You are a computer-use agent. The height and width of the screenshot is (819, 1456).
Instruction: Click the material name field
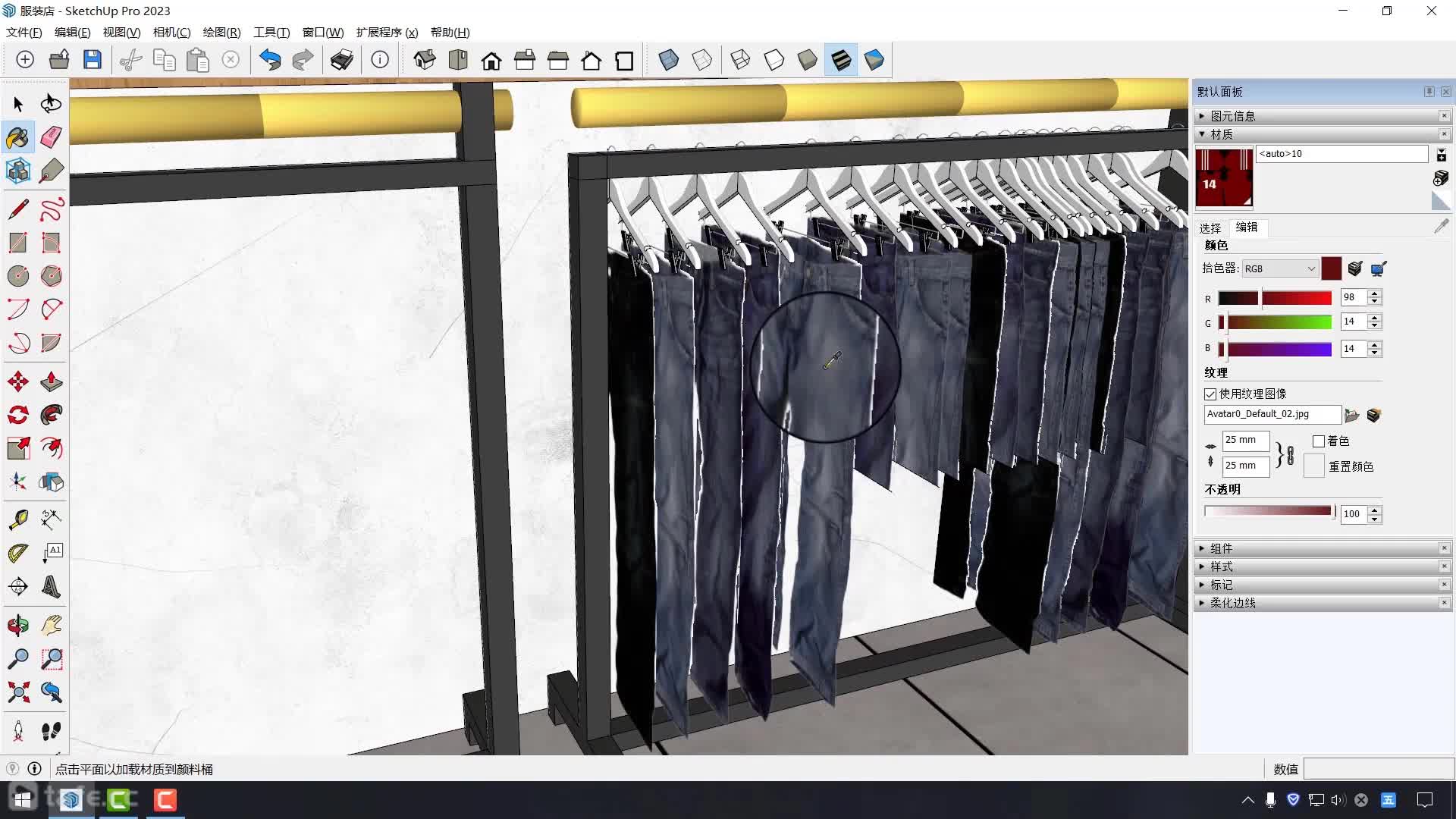1342,154
